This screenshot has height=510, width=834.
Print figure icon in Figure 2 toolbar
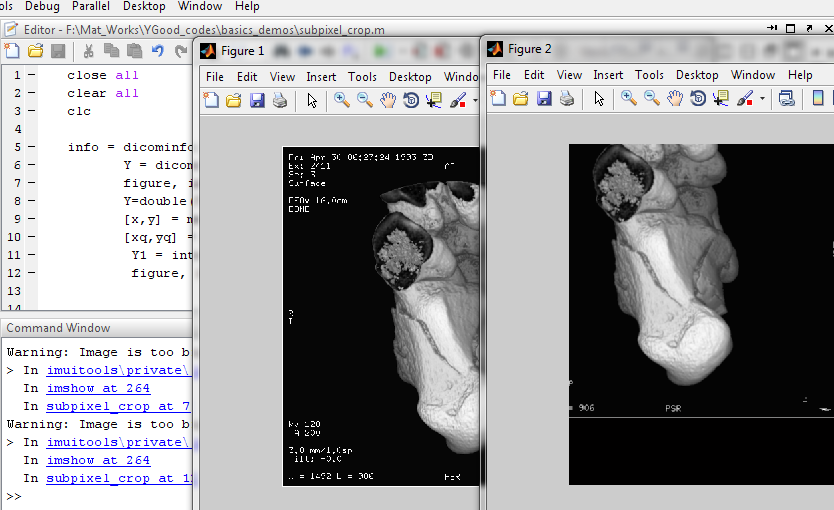coord(567,98)
